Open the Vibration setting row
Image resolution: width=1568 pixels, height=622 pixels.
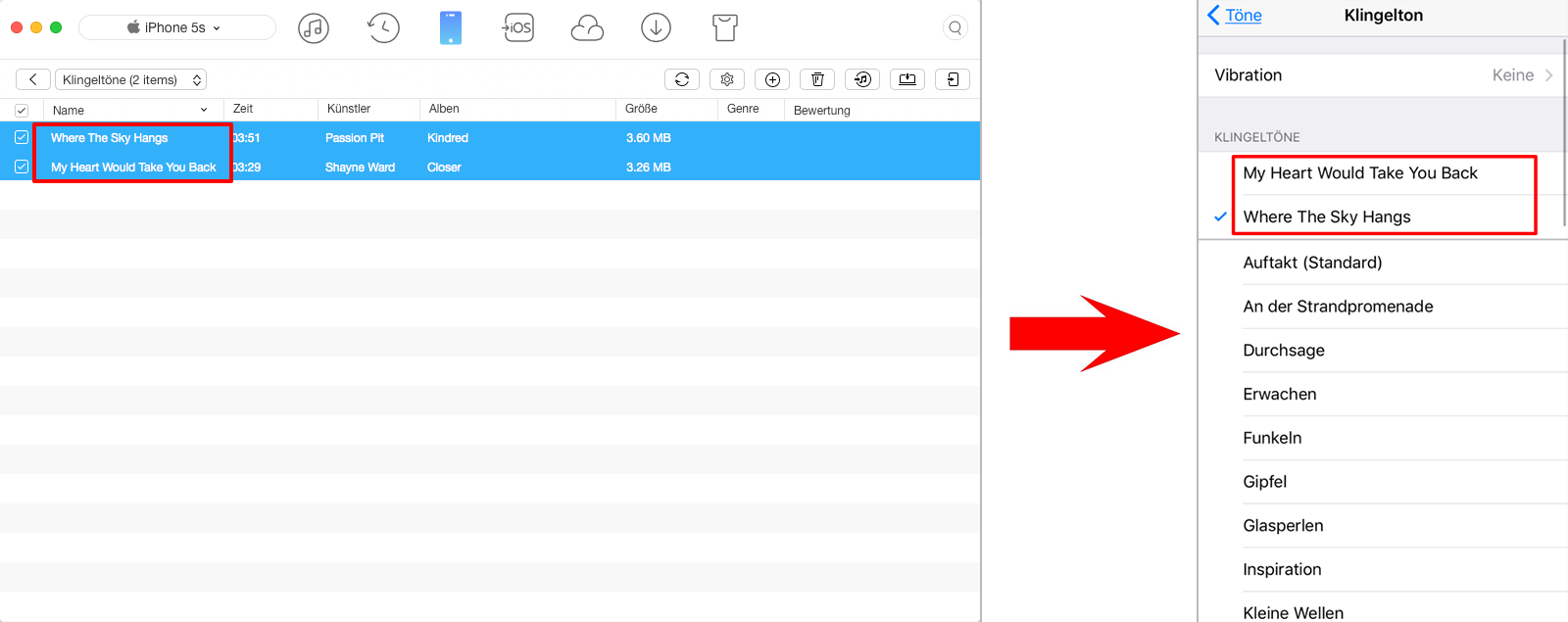pos(1382,75)
